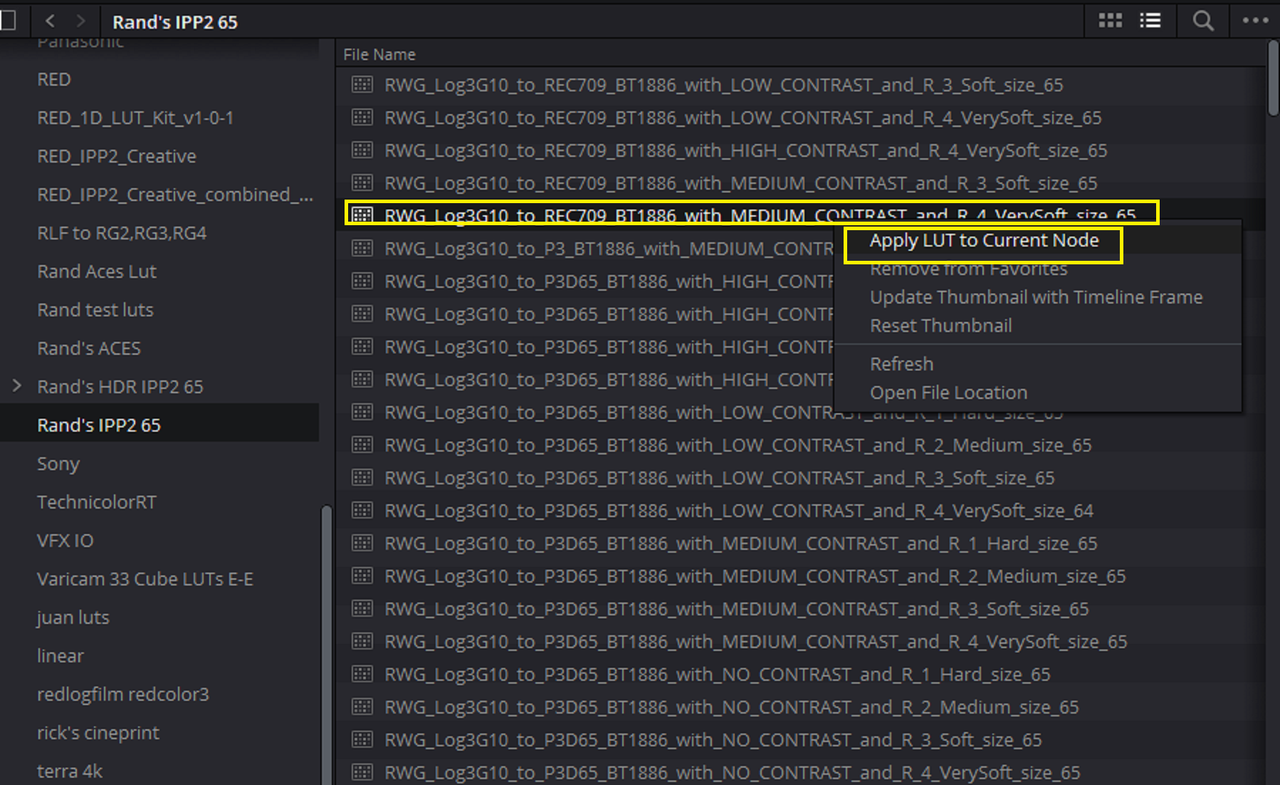Click LUT icon for REC709 LOW_CONTRAST R_4_VerySoft

(362, 118)
